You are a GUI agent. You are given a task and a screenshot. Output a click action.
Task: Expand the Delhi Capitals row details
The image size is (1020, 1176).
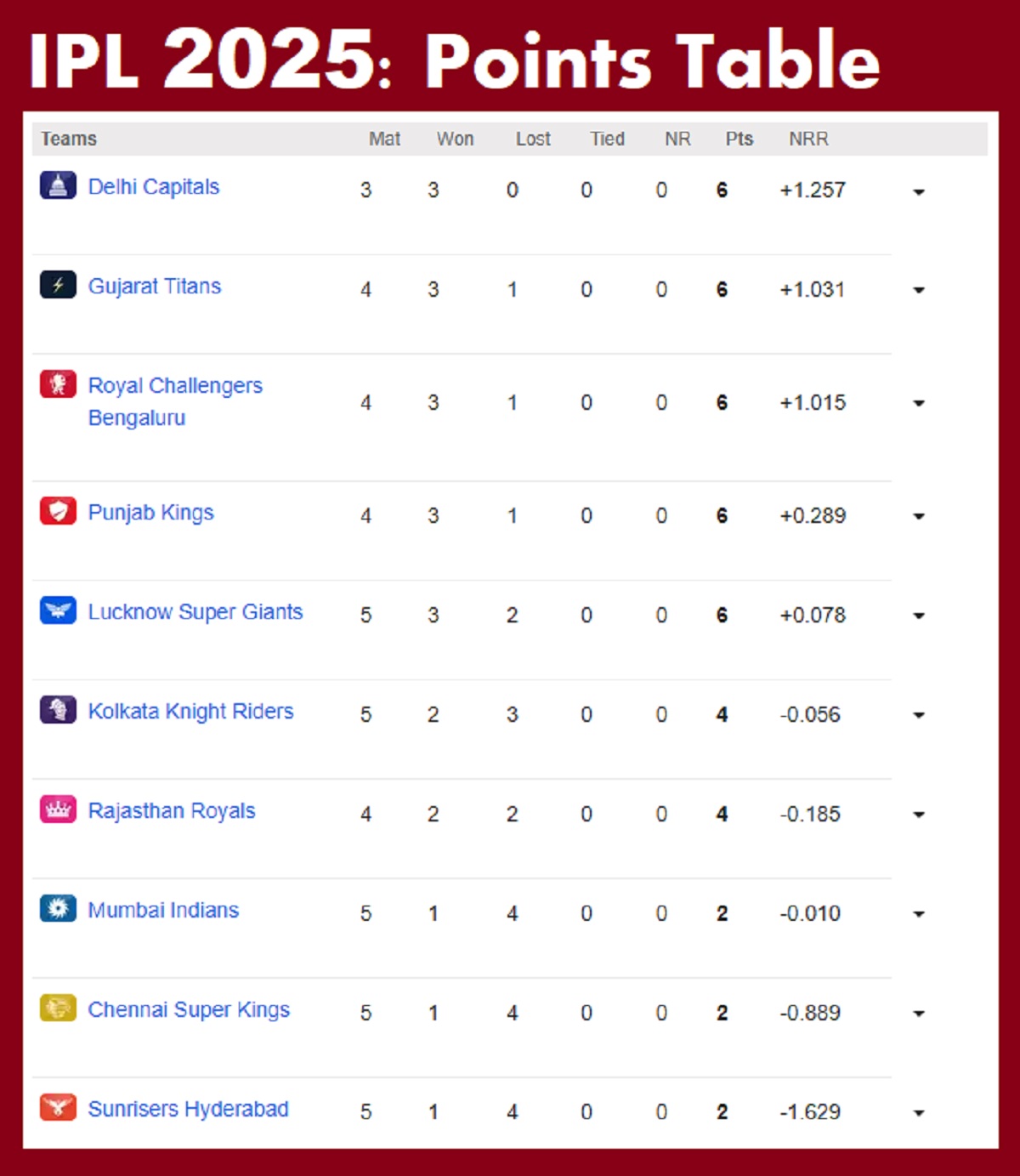coord(918,192)
